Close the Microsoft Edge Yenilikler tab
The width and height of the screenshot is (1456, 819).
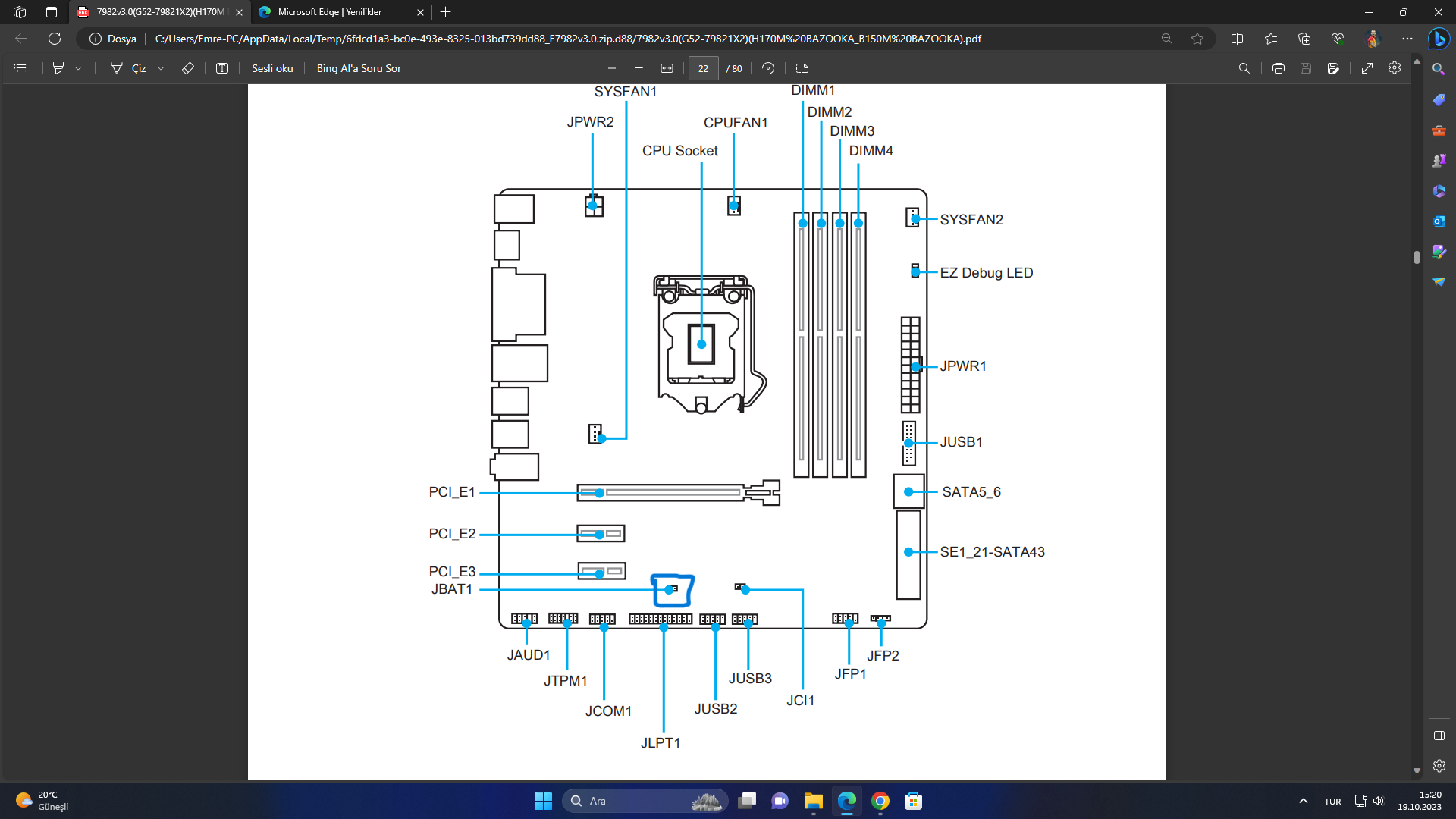[420, 12]
